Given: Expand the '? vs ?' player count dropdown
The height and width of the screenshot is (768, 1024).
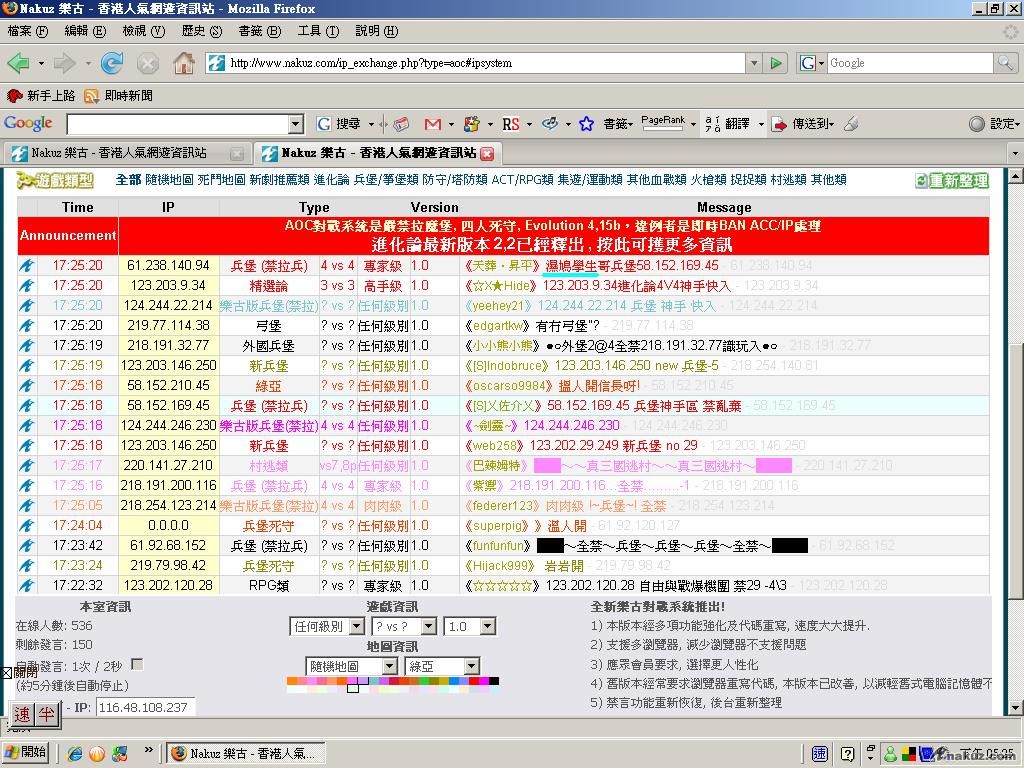Looking at the screenshot, I should (404, 626).
